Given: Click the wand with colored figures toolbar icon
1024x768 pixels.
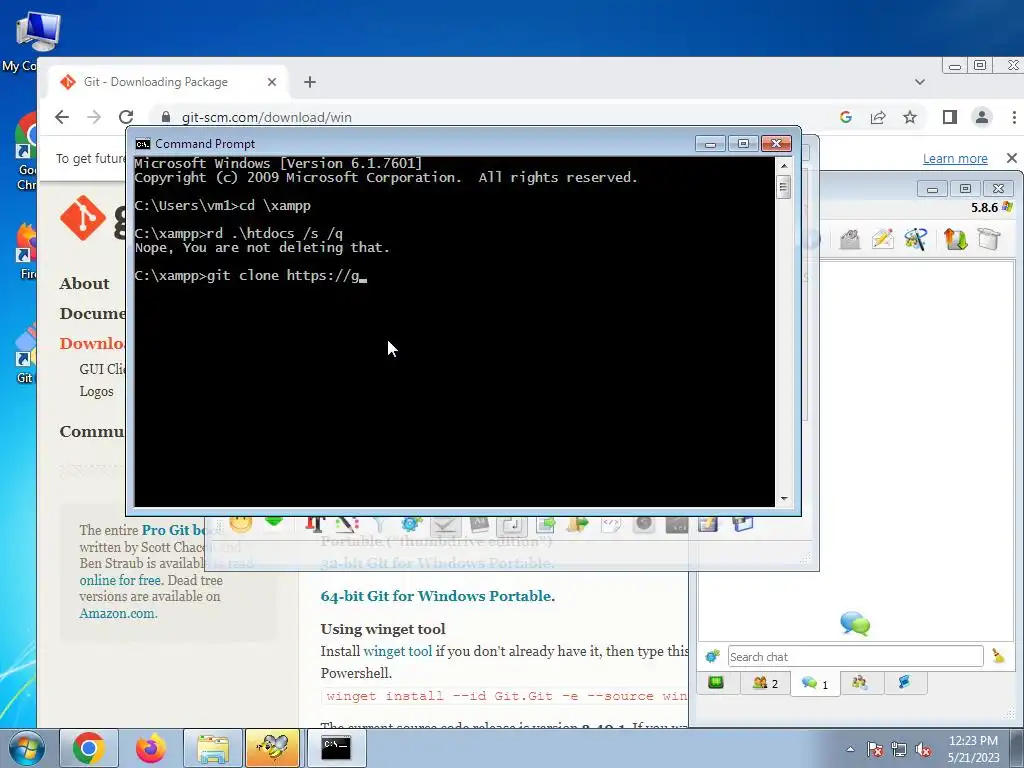Looking at the screenshot, I should coord(916,239).
